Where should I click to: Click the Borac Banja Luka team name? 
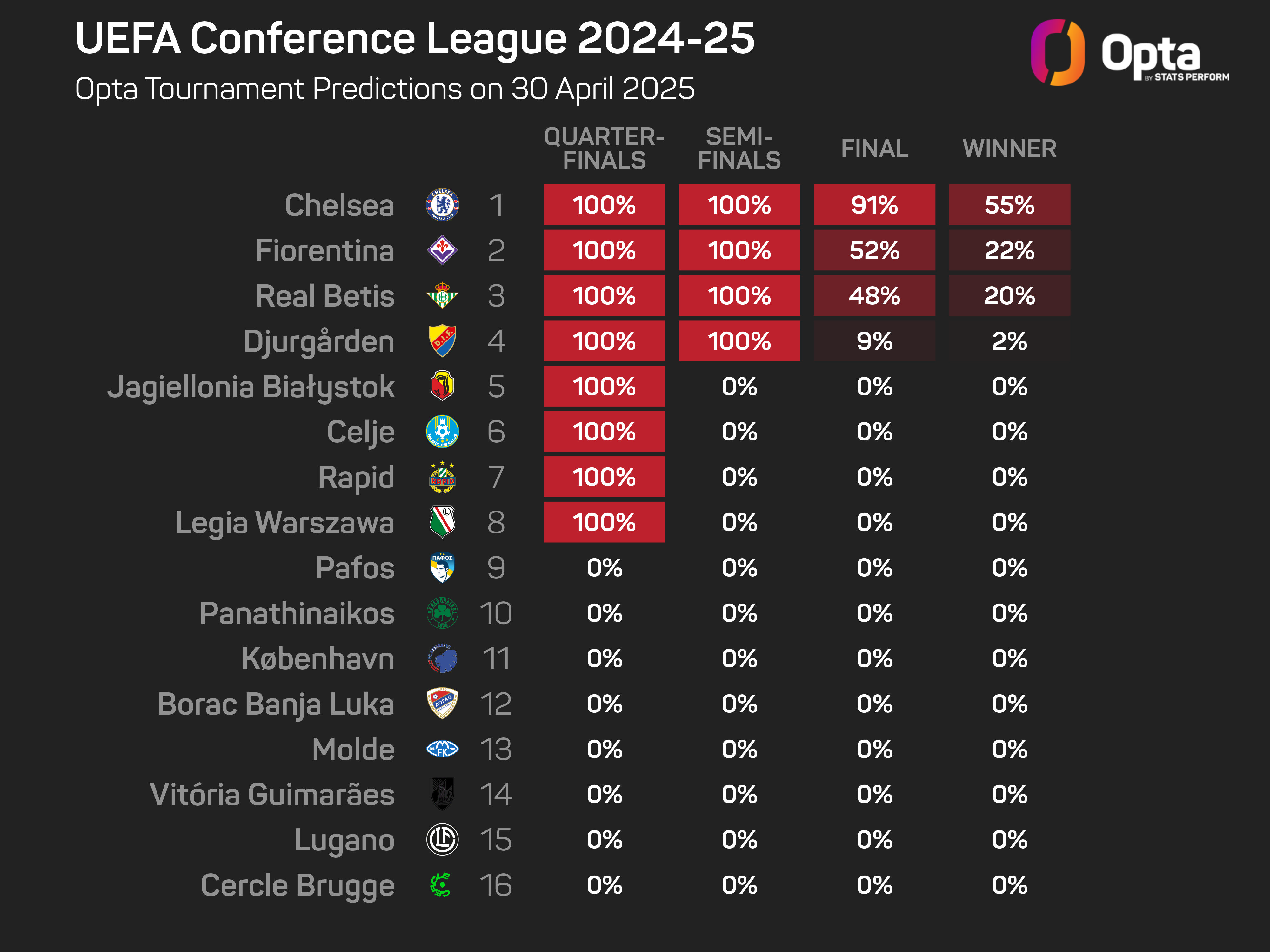[276, 704]
